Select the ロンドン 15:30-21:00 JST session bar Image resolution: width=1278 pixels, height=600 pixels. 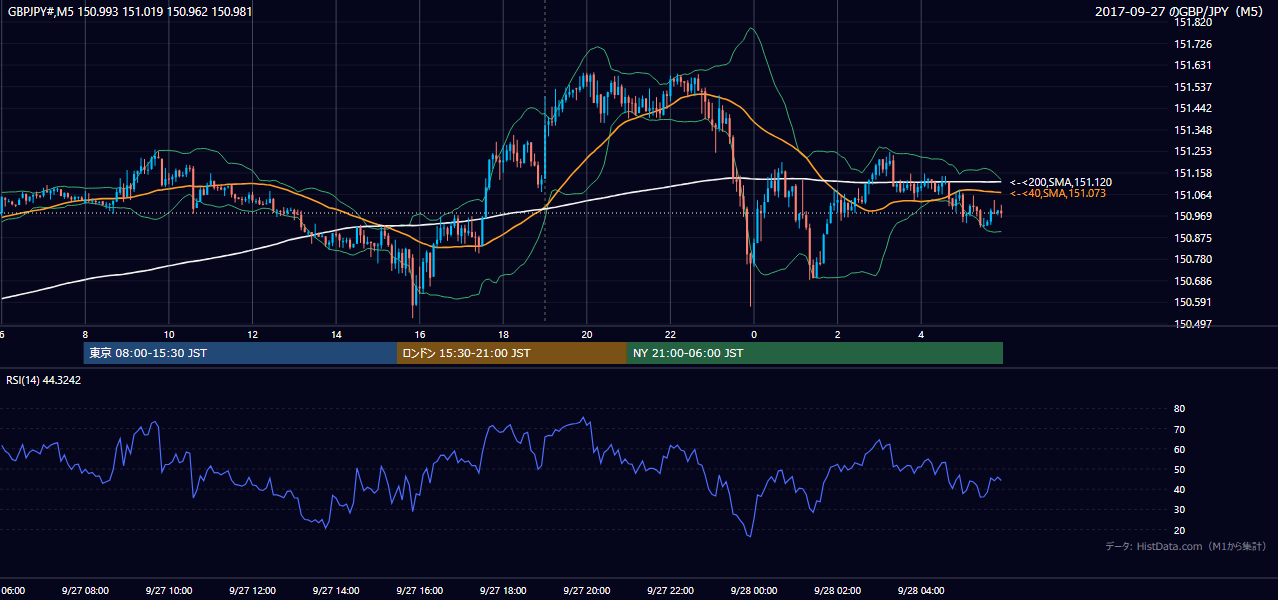click(x=512, y=353)
